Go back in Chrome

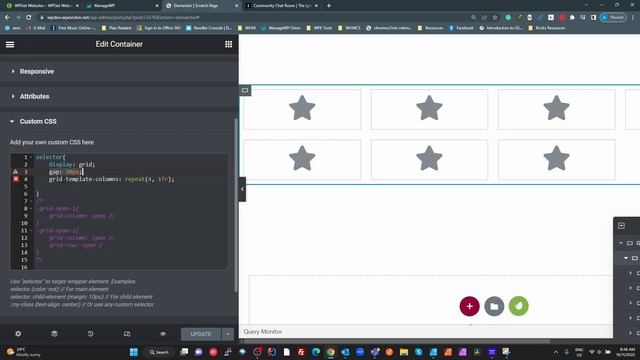point(7,18)
